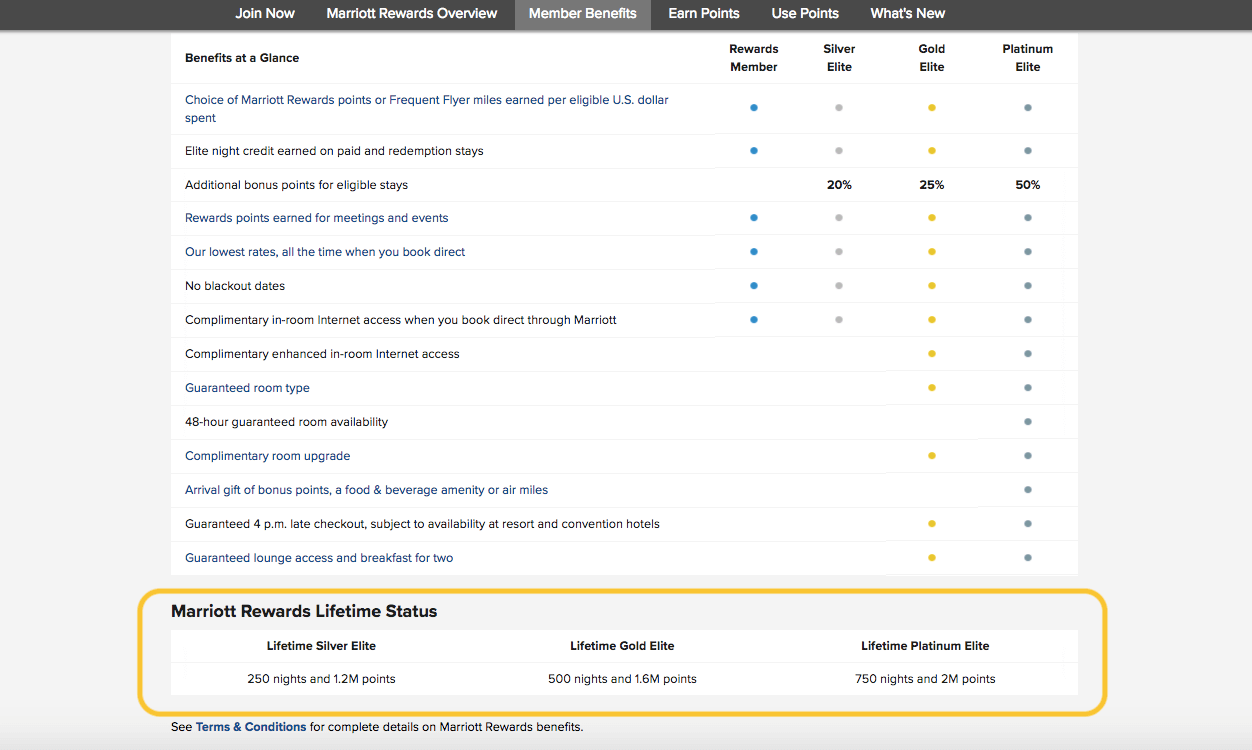Click the 20% Silver Elite bonus value
The image size is (1252, 750).
[x=839, y=185]
